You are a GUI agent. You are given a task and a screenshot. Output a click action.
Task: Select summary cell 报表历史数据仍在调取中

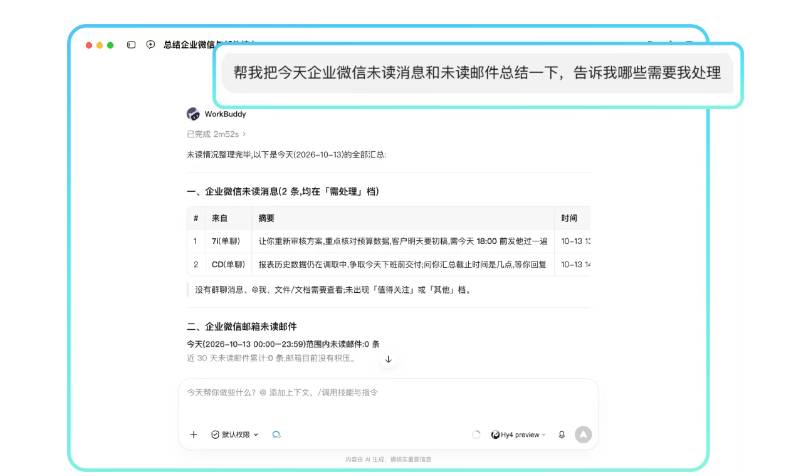pos(403,264)
